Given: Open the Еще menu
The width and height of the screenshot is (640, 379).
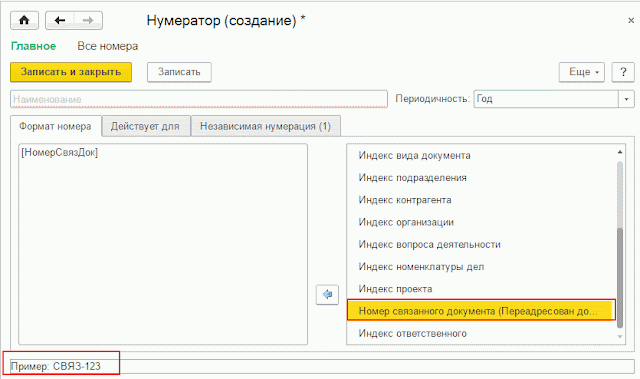Looking at the screenshot, I should pyautogui.click(x=582, y=72).
